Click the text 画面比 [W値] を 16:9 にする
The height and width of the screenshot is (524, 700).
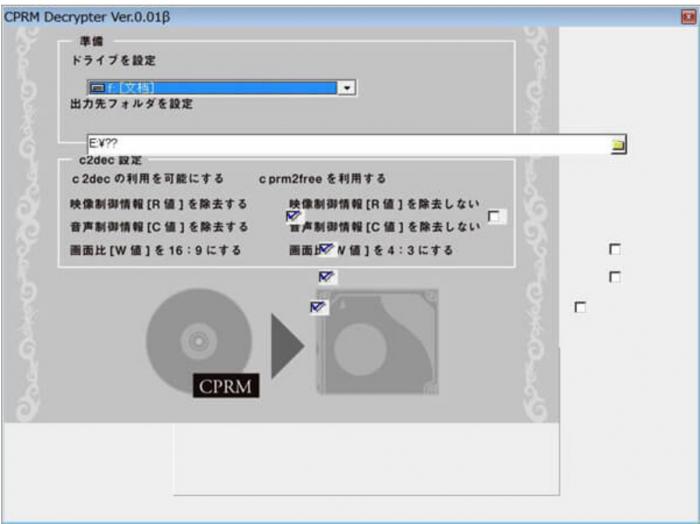(x=155, y=250)
